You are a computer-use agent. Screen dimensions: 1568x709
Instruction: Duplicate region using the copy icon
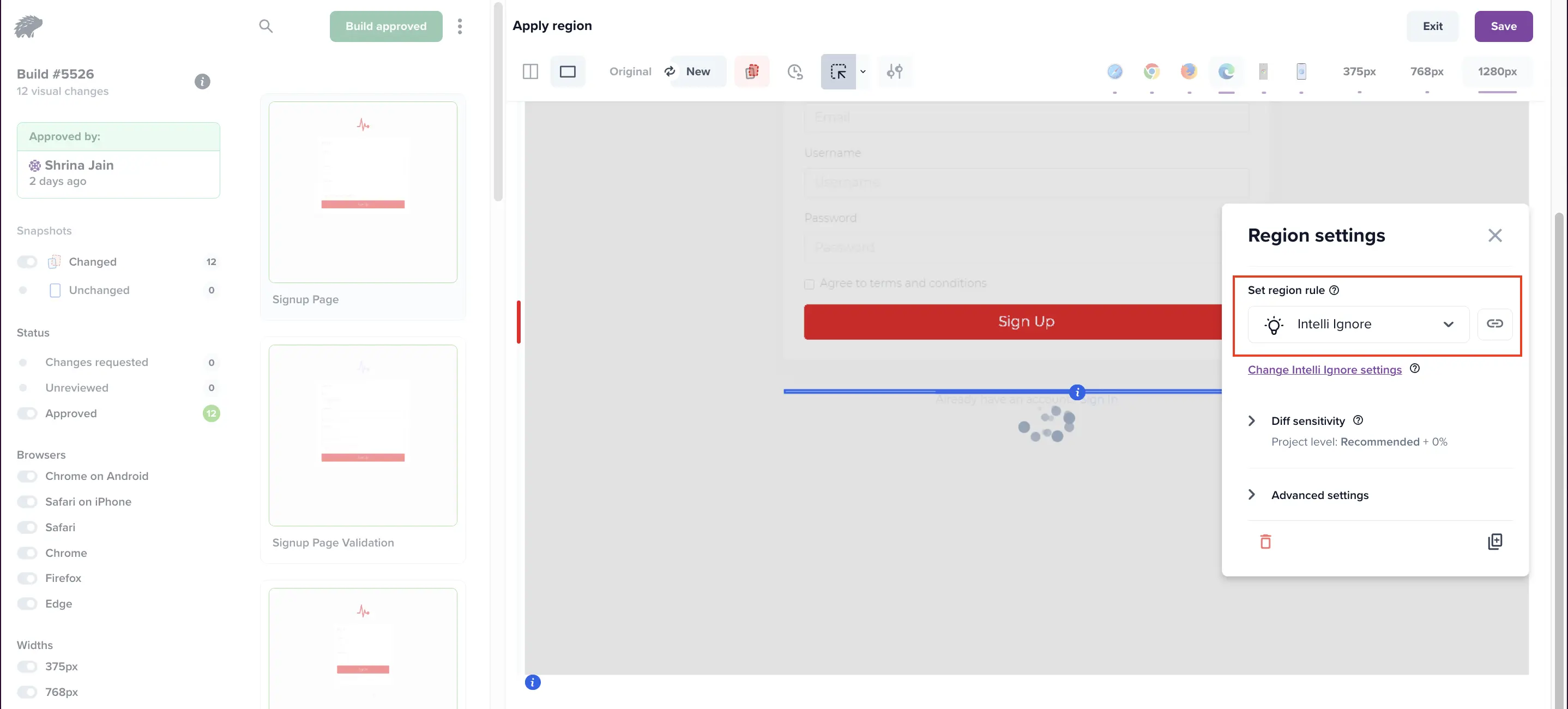click(1494, 542)
